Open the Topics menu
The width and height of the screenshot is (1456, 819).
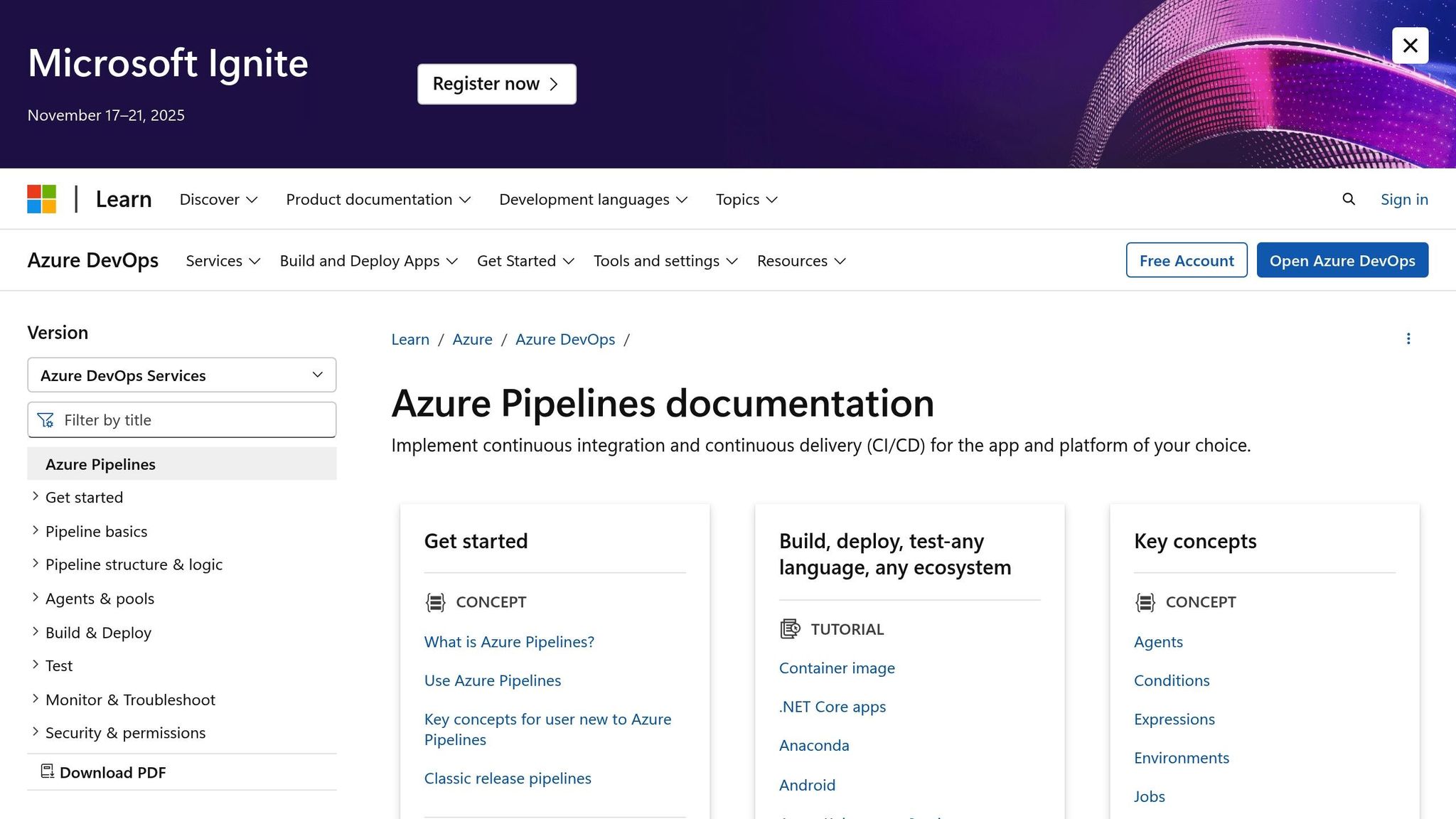[746, 200]
